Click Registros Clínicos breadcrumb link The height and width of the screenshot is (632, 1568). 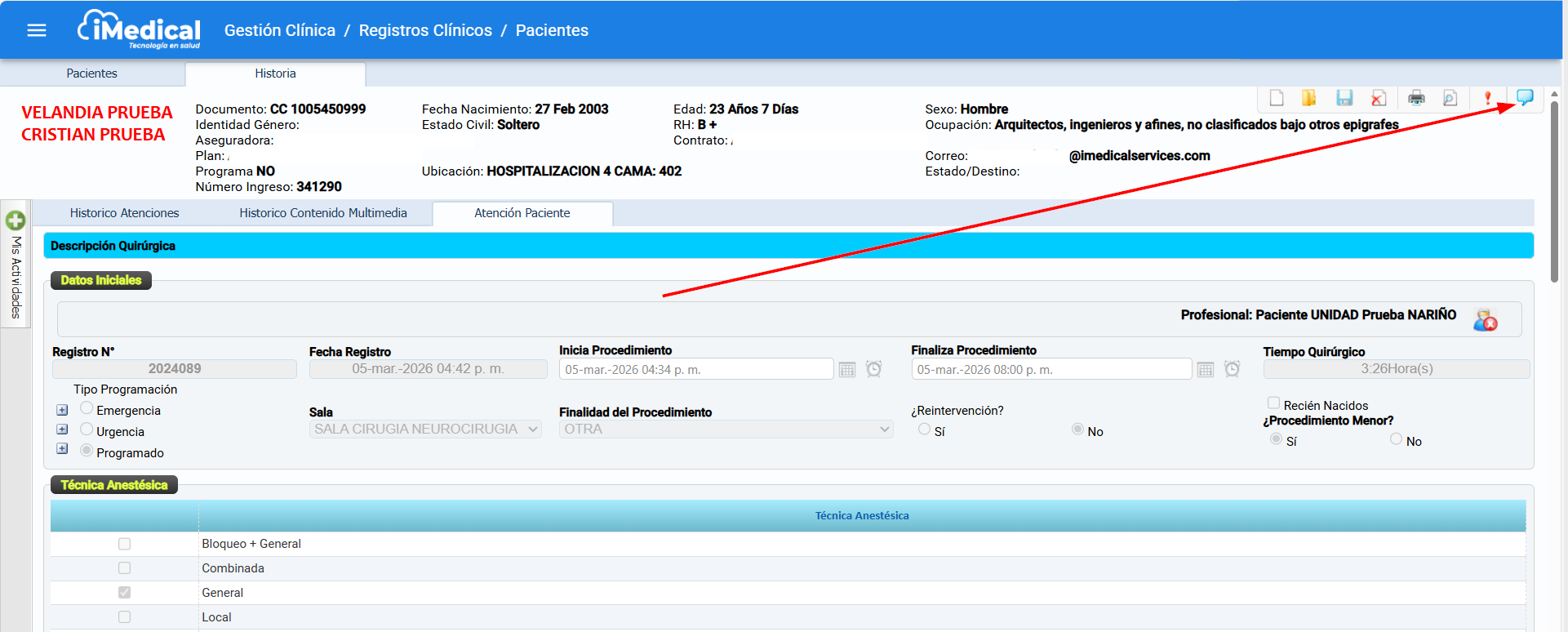click(x=425, y=30)
